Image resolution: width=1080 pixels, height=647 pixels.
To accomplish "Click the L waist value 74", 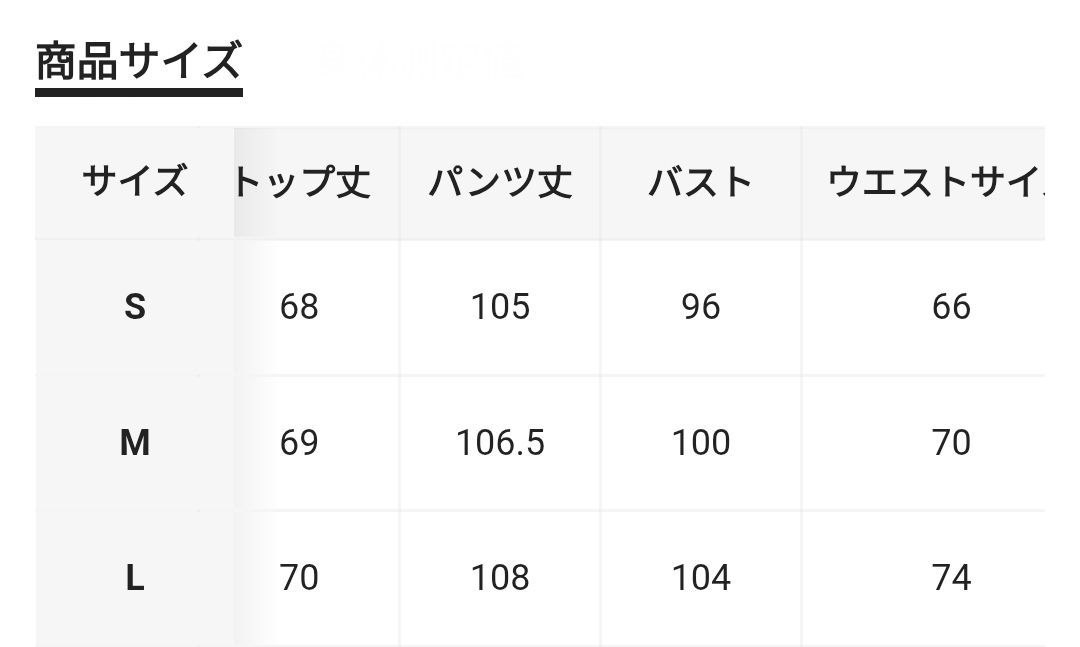I will point(951,577).
